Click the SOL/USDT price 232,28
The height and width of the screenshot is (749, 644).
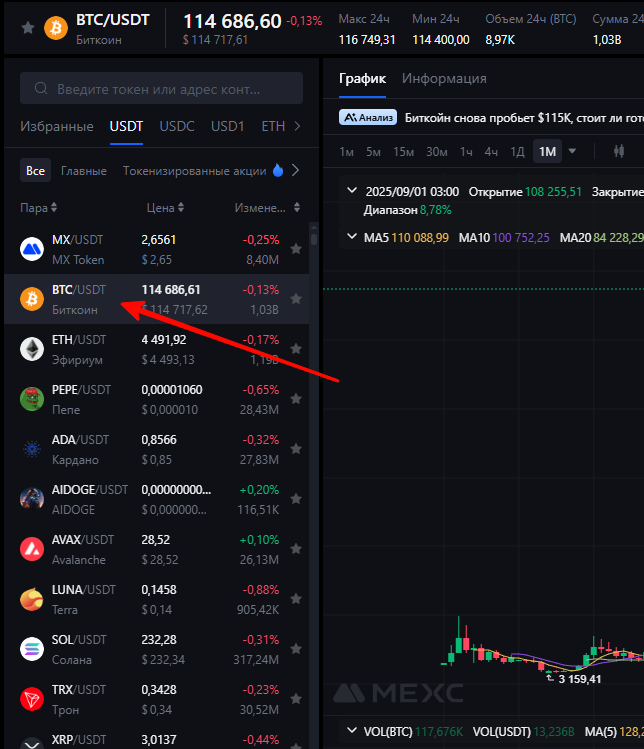point(159,640)
